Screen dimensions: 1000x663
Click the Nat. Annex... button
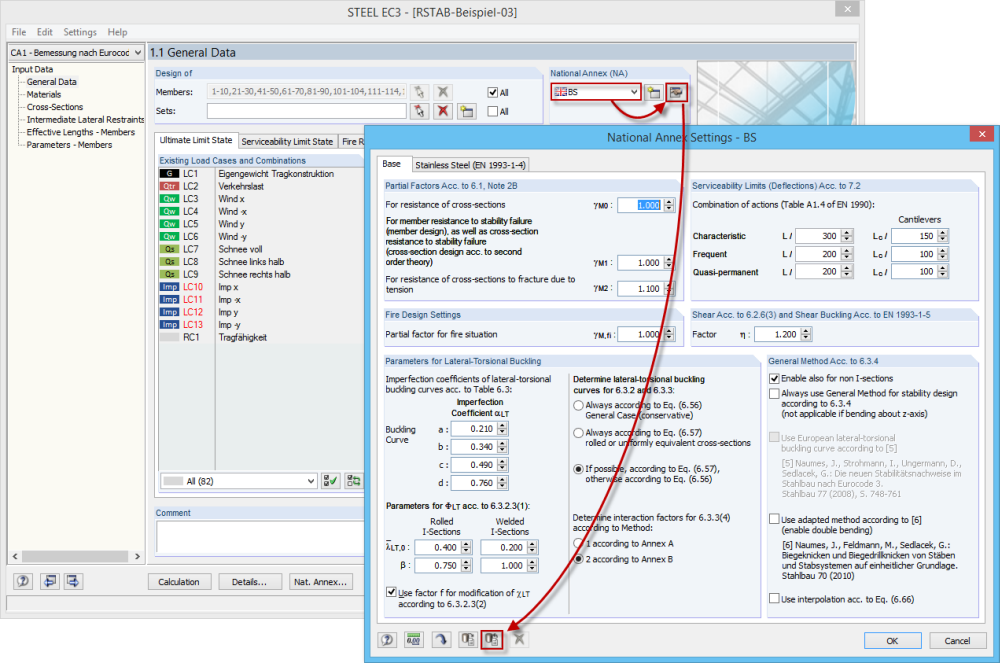coord(320,581)
